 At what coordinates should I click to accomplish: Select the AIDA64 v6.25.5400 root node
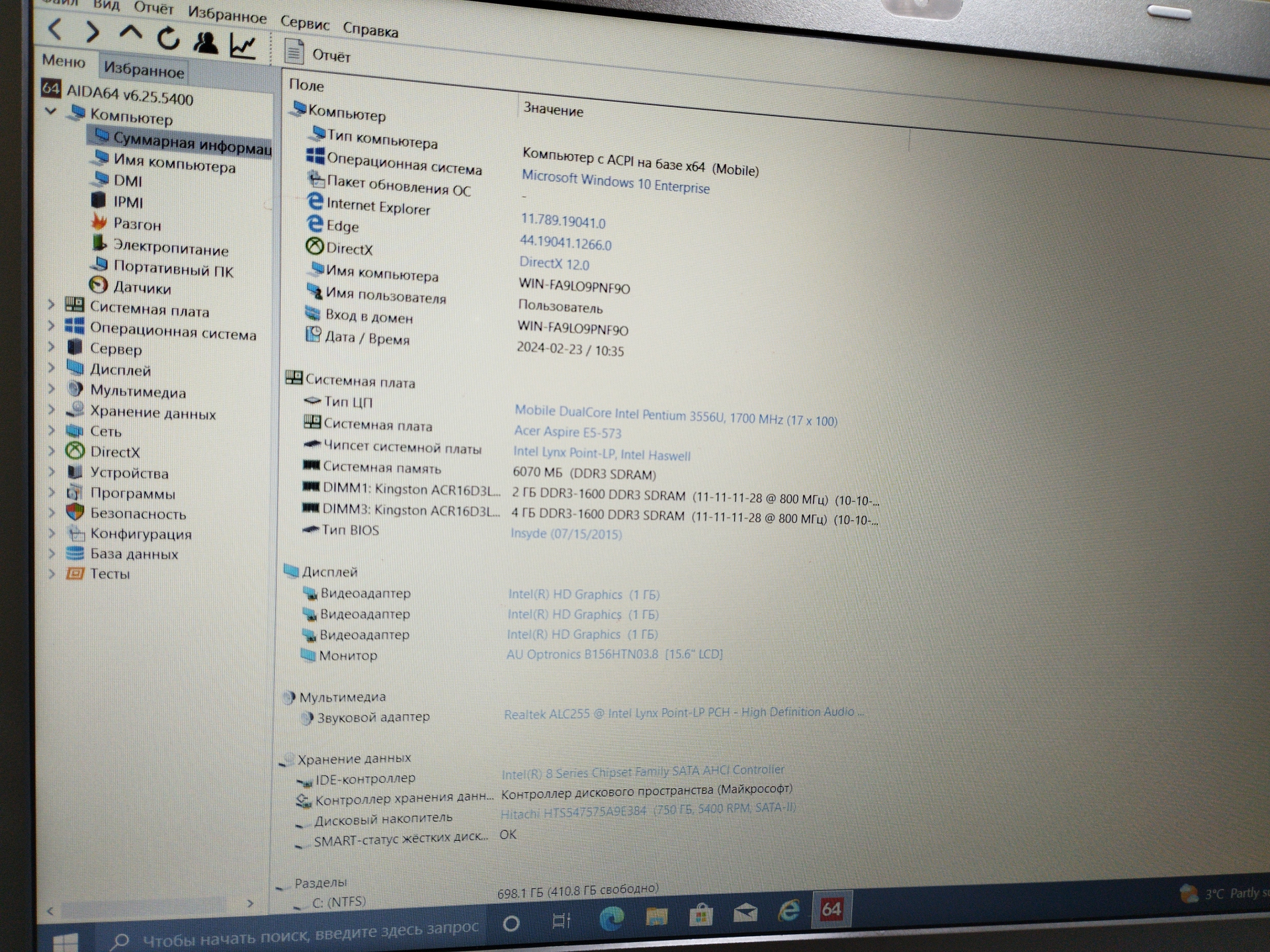click(117, 93)
